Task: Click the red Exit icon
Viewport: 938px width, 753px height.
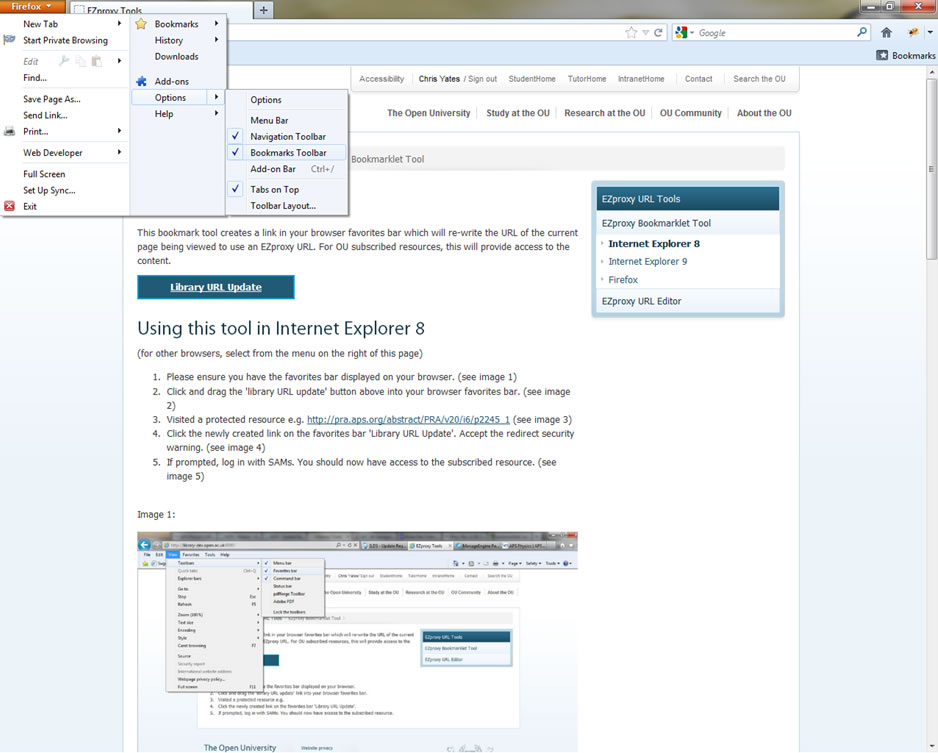Action: 9,206
